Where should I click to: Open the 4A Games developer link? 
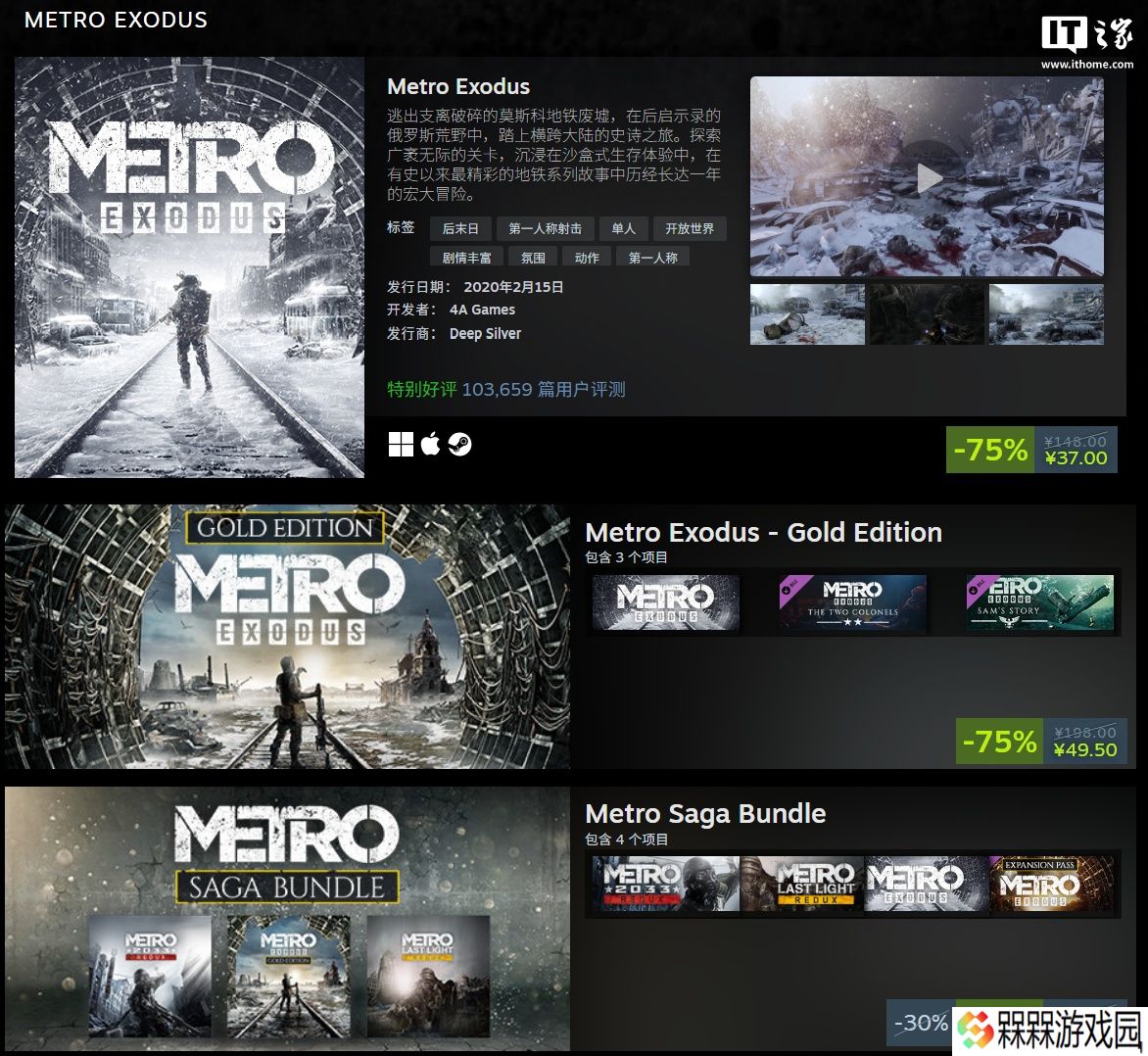point(482,310)
